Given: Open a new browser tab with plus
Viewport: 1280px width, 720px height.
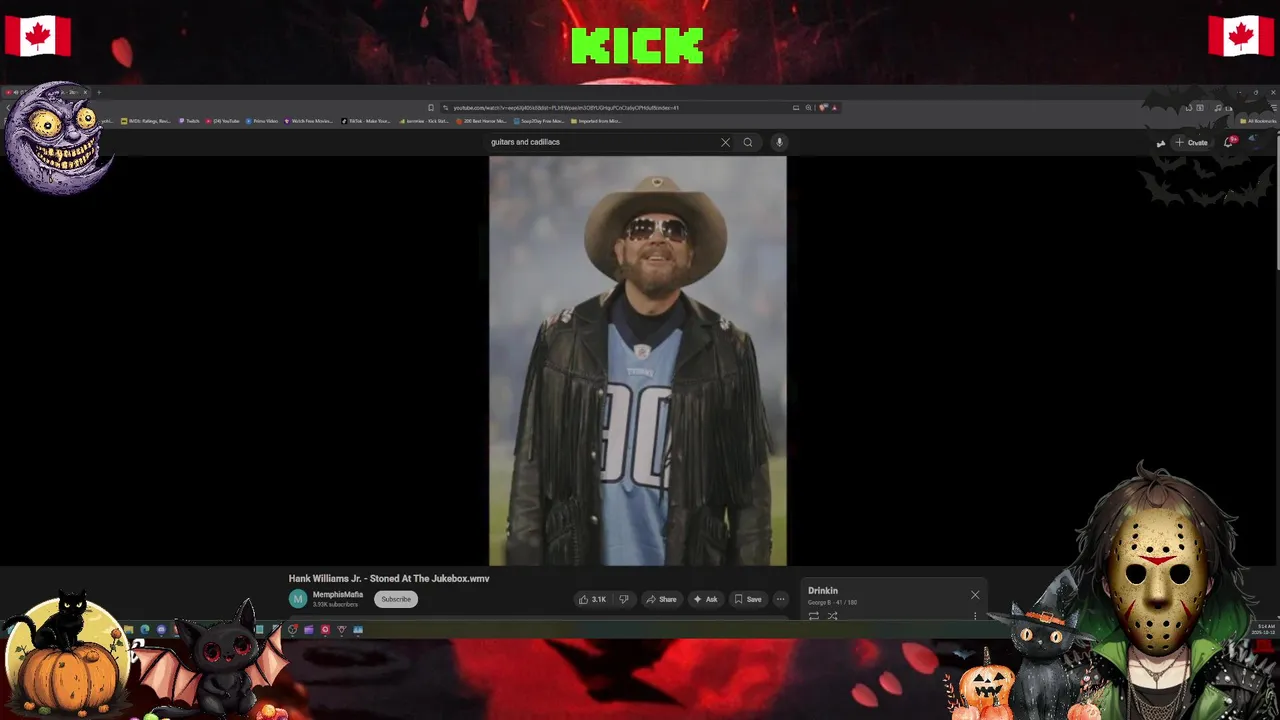Looking at the screenshot, I should click(99, 93).
